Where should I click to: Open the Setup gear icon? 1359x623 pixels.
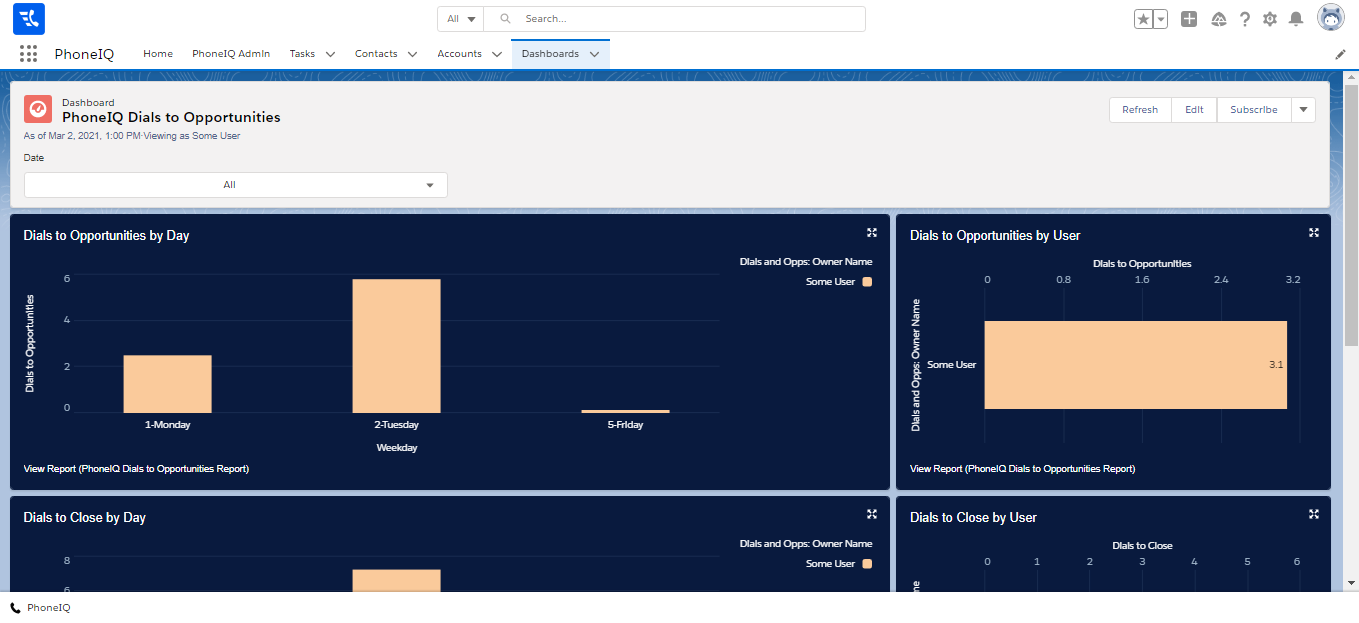point(1270,19)
